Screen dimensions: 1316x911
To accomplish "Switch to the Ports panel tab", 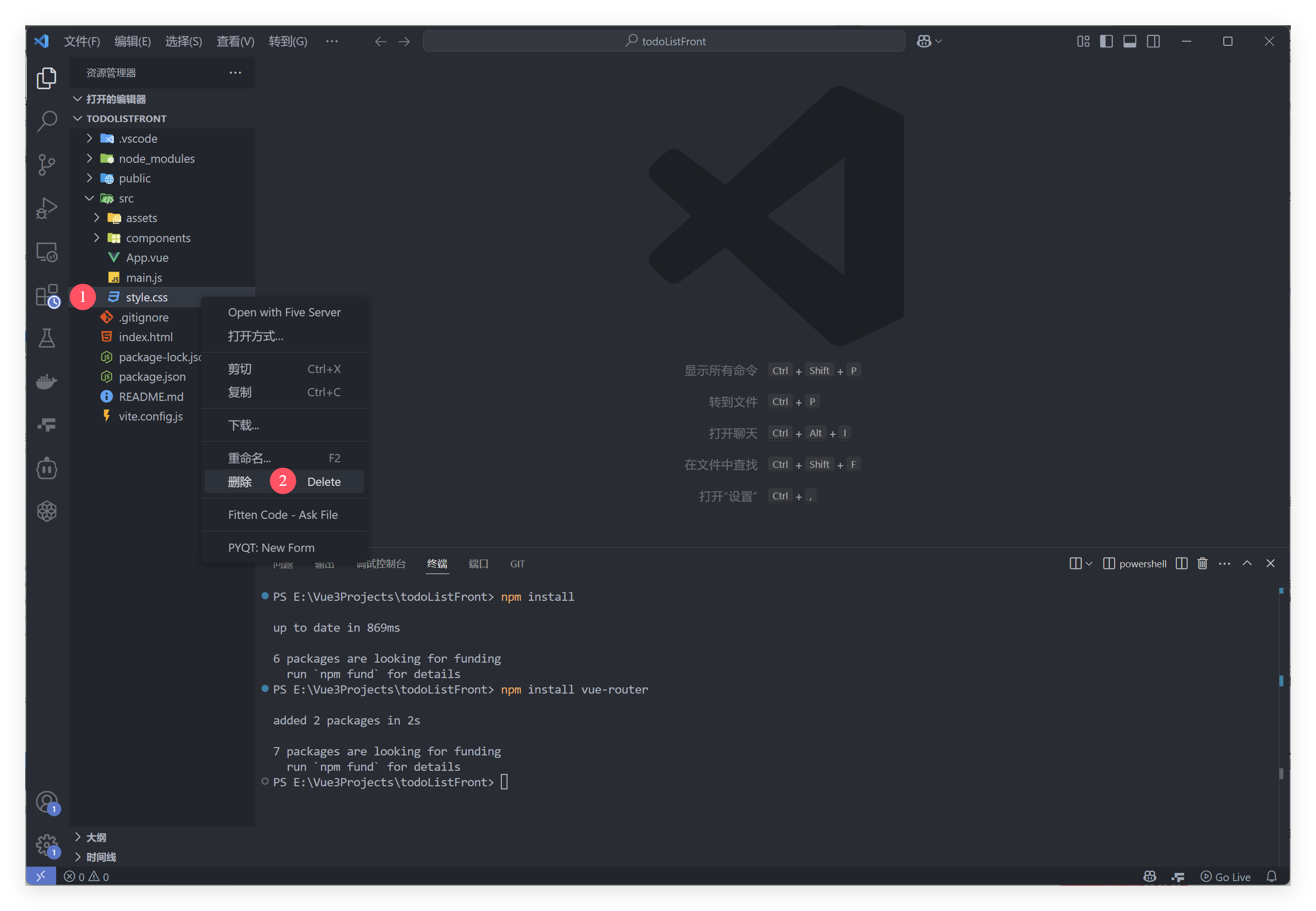I will [478, 563].
